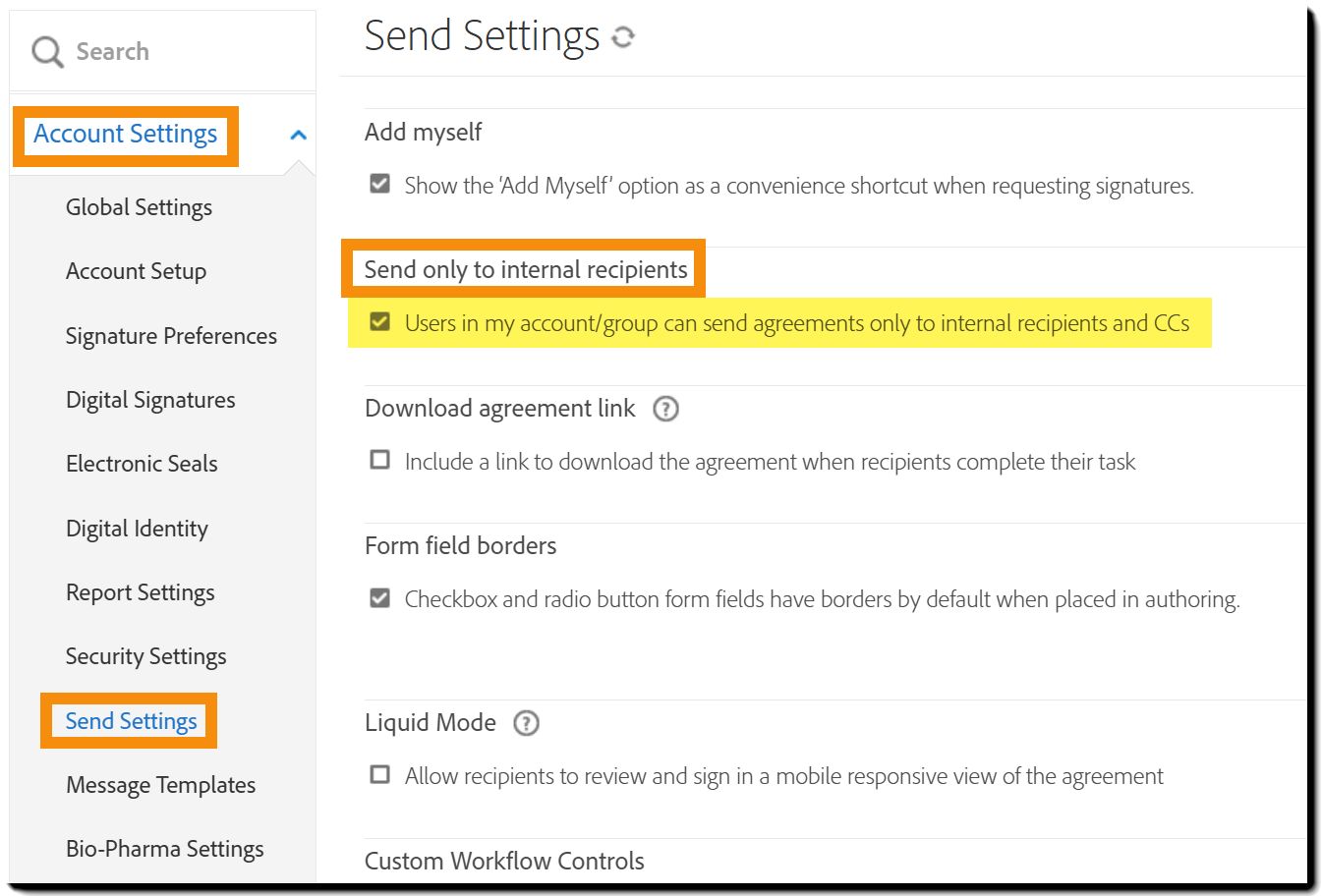This screenshot has width=1322, height=896.
Task: Go to Global Settings
Action: click(x=139, y=207)
